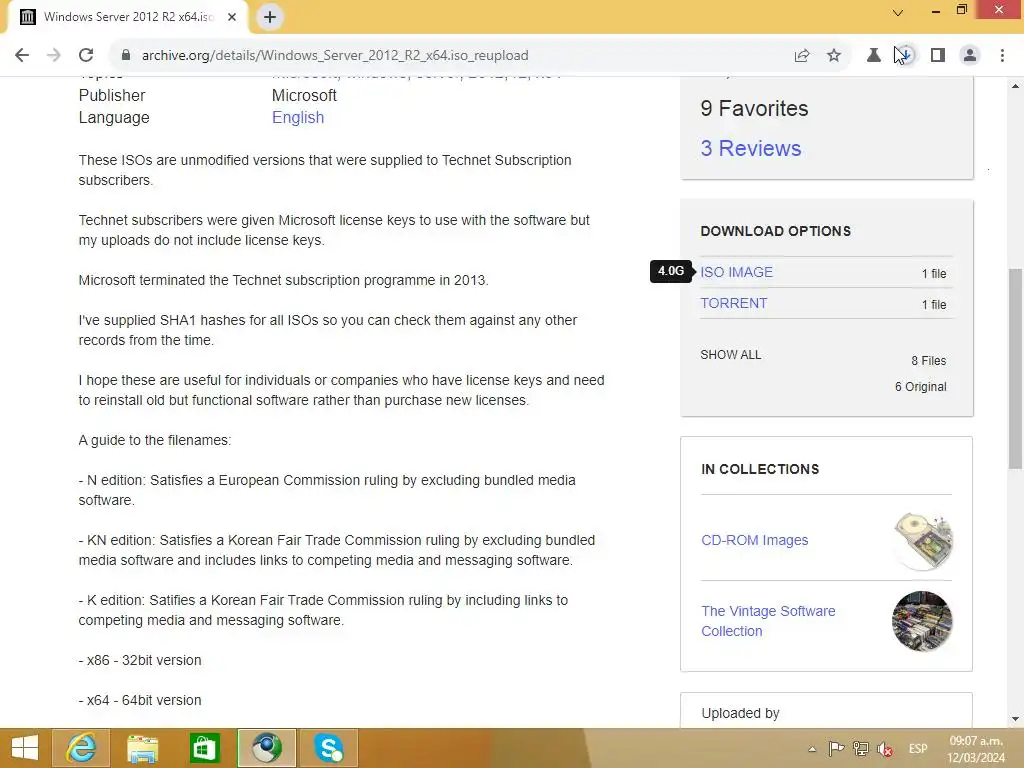Open the Chrome Labs flask icon
Viewport: 1024px width, 768px height.
(x=873, y=56)
